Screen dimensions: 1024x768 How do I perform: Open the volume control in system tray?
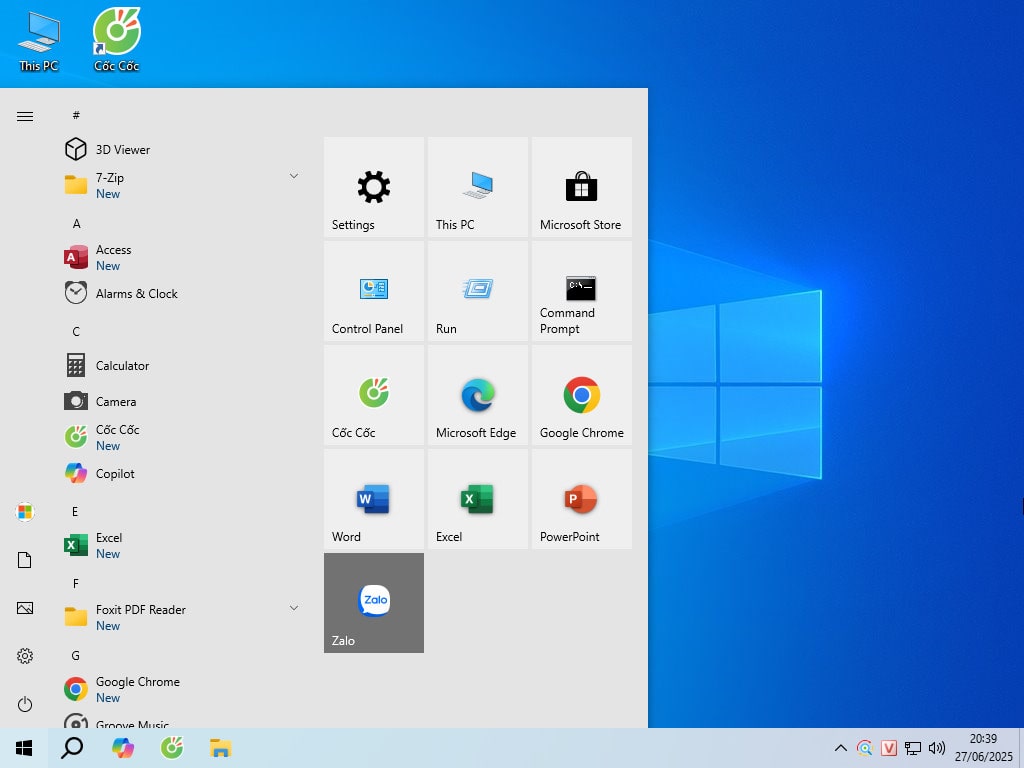tap(937, 748)
